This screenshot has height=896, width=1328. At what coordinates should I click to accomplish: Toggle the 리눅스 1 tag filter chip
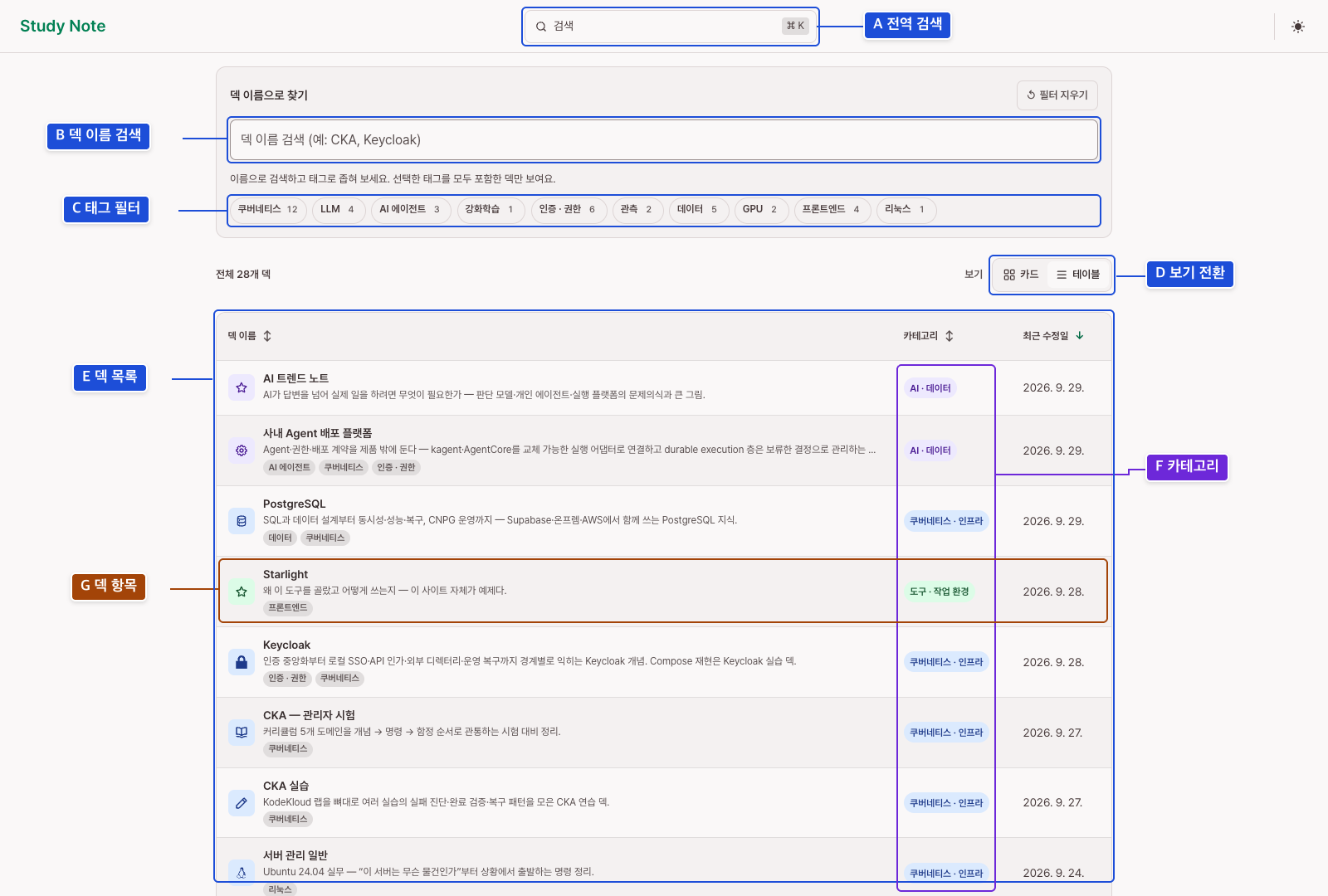906,210
